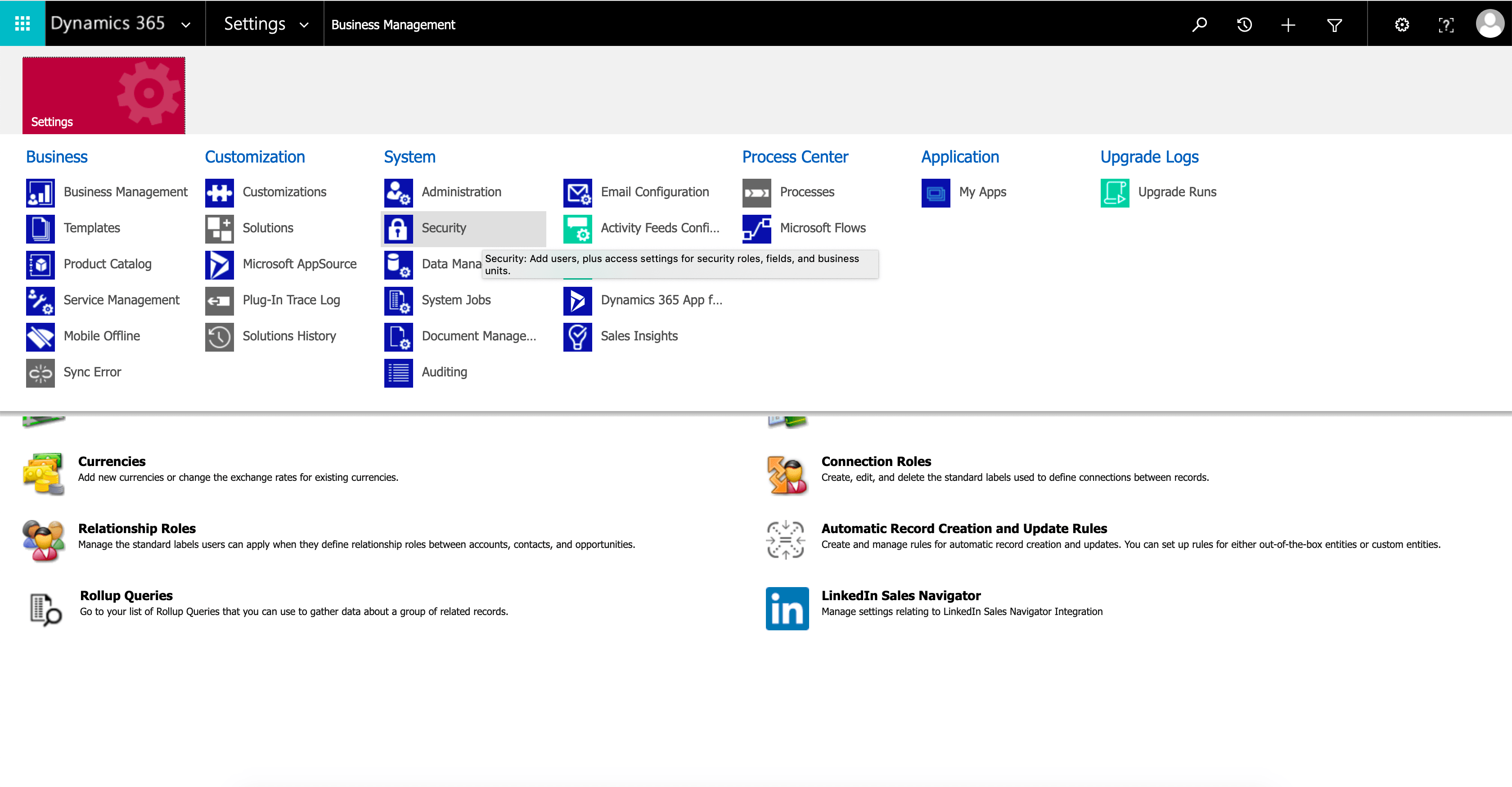
Task: Click the Automatic Record Creation arrows icon
Action: (x=785, y=540)
